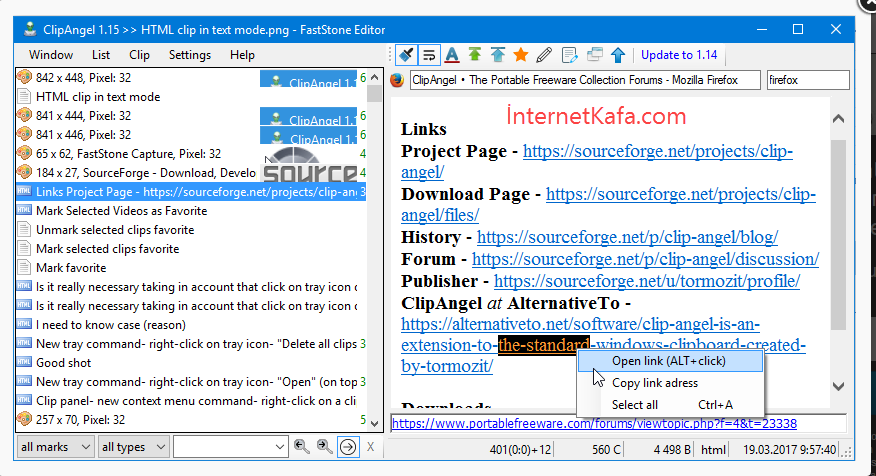The image size is (876, 476).
Task: Select the Links Project Page clip row
Action: pos(191,192)
